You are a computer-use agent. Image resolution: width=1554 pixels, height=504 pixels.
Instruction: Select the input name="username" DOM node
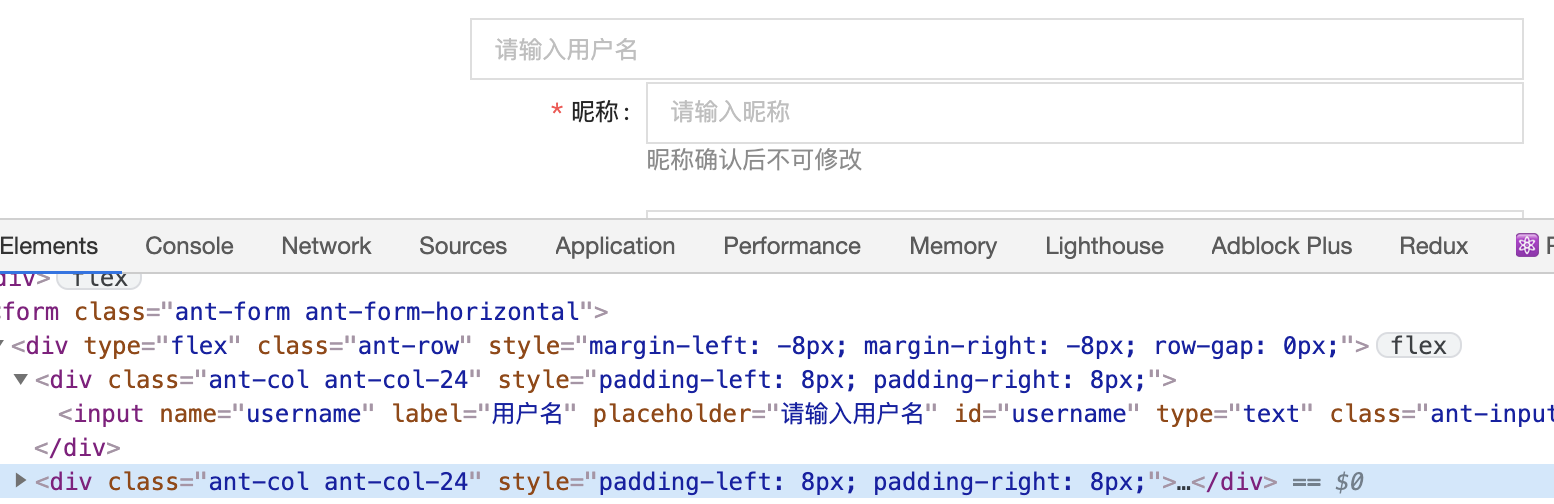pos(210,414)
